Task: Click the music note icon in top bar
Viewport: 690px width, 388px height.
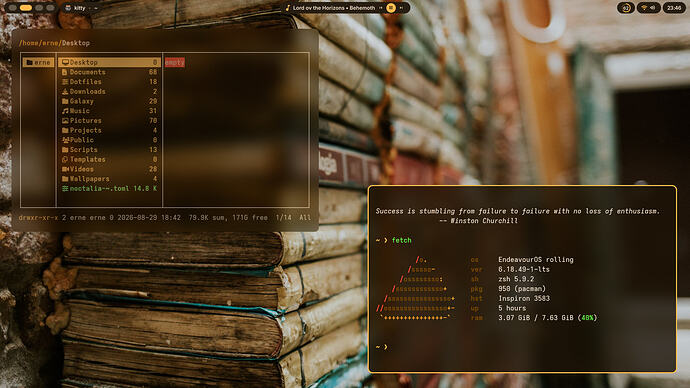Action: click(x=288, y=8)
